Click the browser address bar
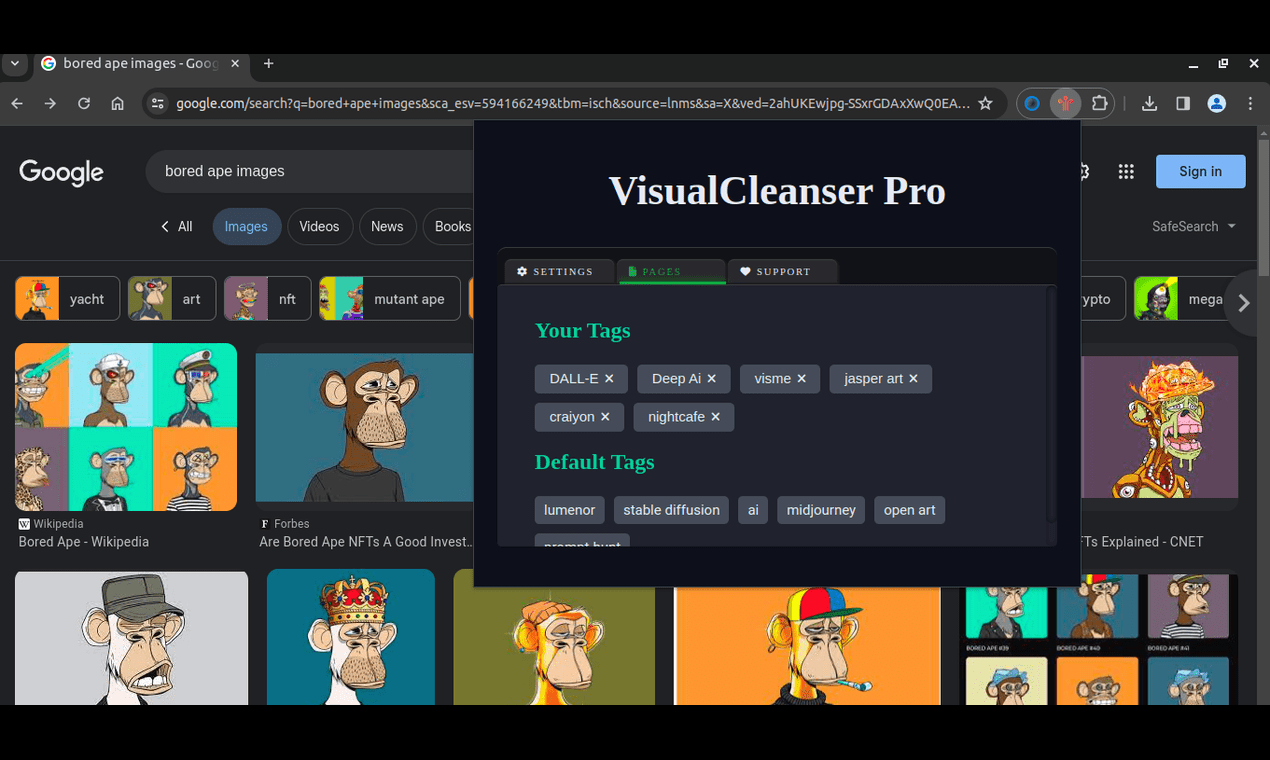The image size is (1270, 760). click(x=572, y=103)
